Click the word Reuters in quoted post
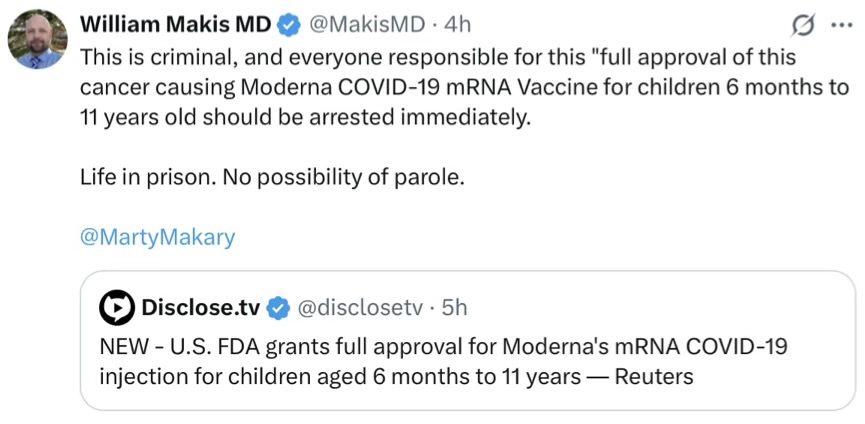Image resolution: width=865 pixels, height=424 pixels. click(654, 377)
